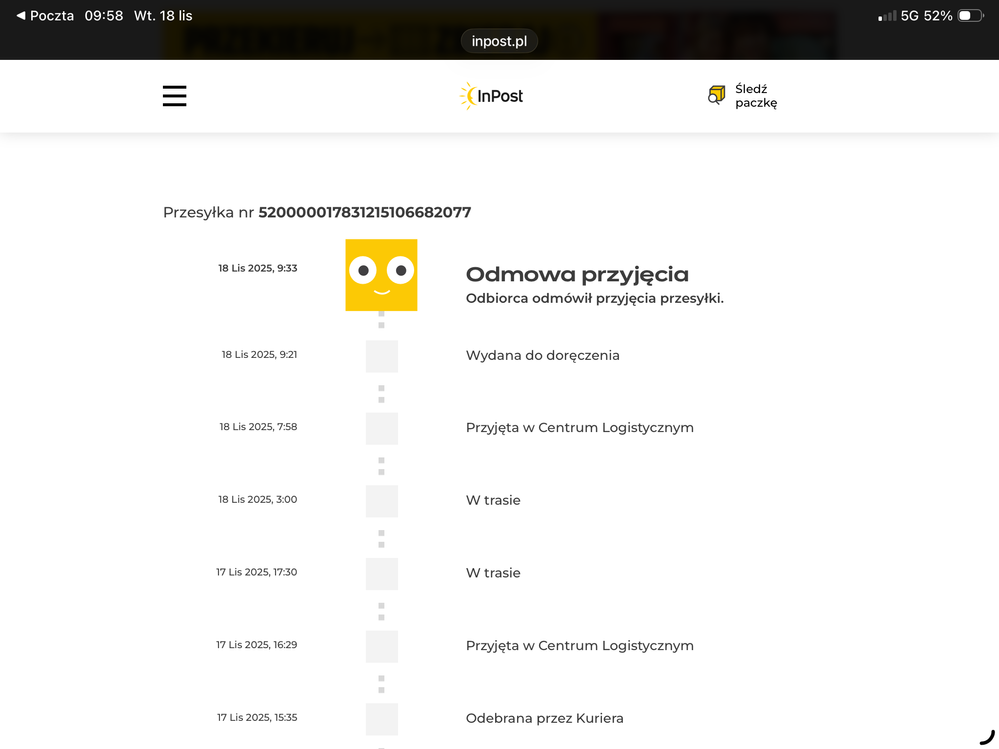This screenshot has width=999, height=749.
Task: Click marker for the 7:58 Centrum Logistycznym entry
Action: click(381, 428)
